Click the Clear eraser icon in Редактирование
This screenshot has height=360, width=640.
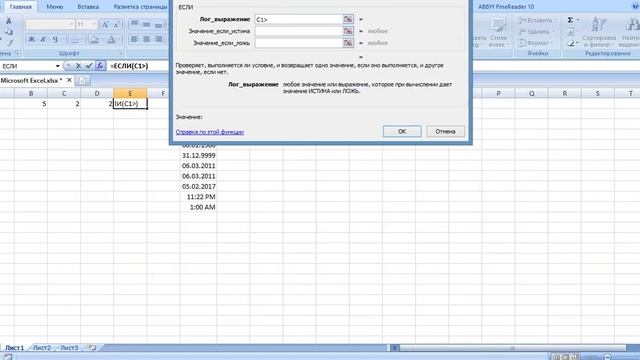(571, 43)
